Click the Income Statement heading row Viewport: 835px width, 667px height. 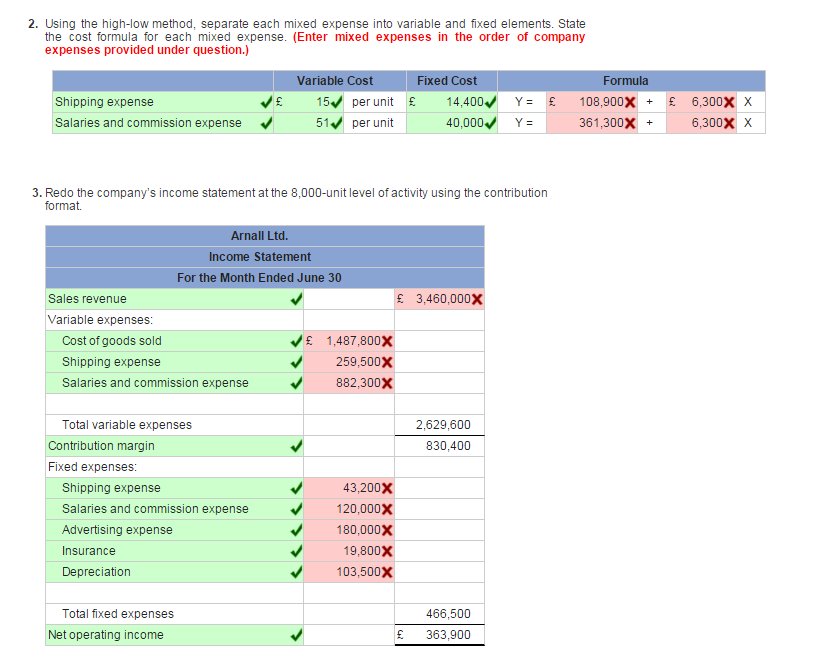[265, 257]
